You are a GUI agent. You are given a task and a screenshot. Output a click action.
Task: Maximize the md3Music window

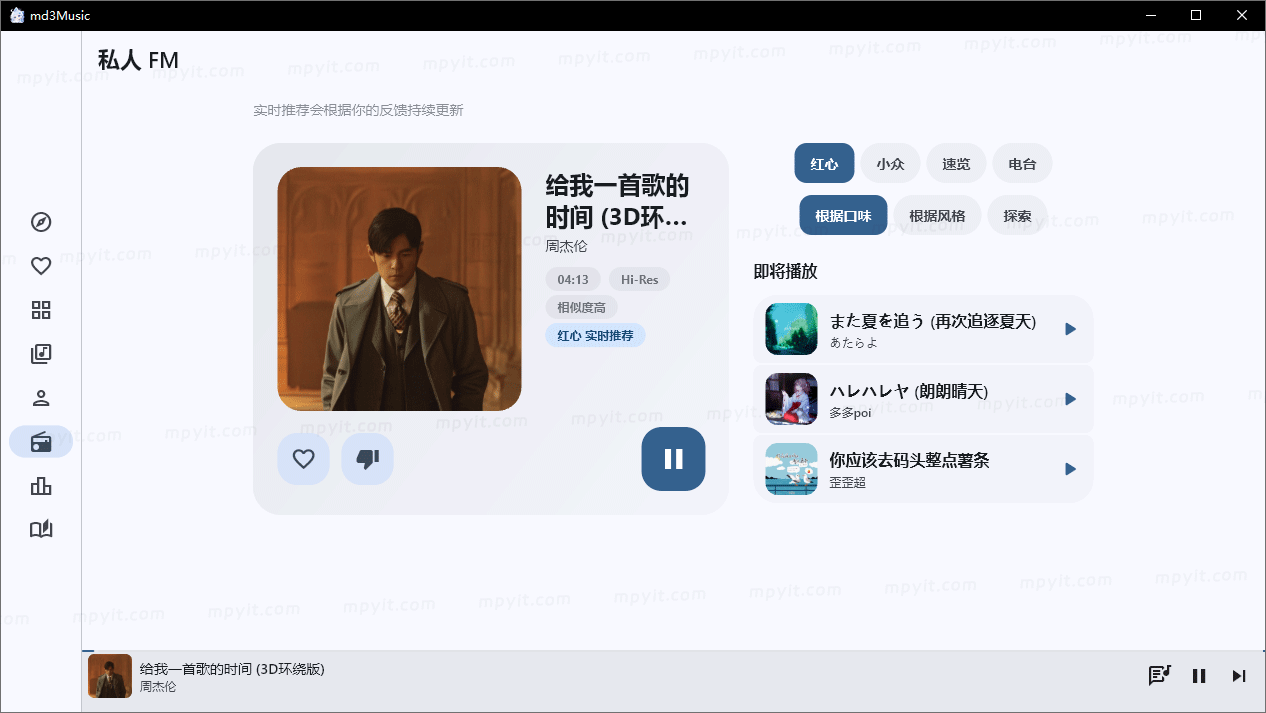pyautogui.click(x=1196, y=15)
